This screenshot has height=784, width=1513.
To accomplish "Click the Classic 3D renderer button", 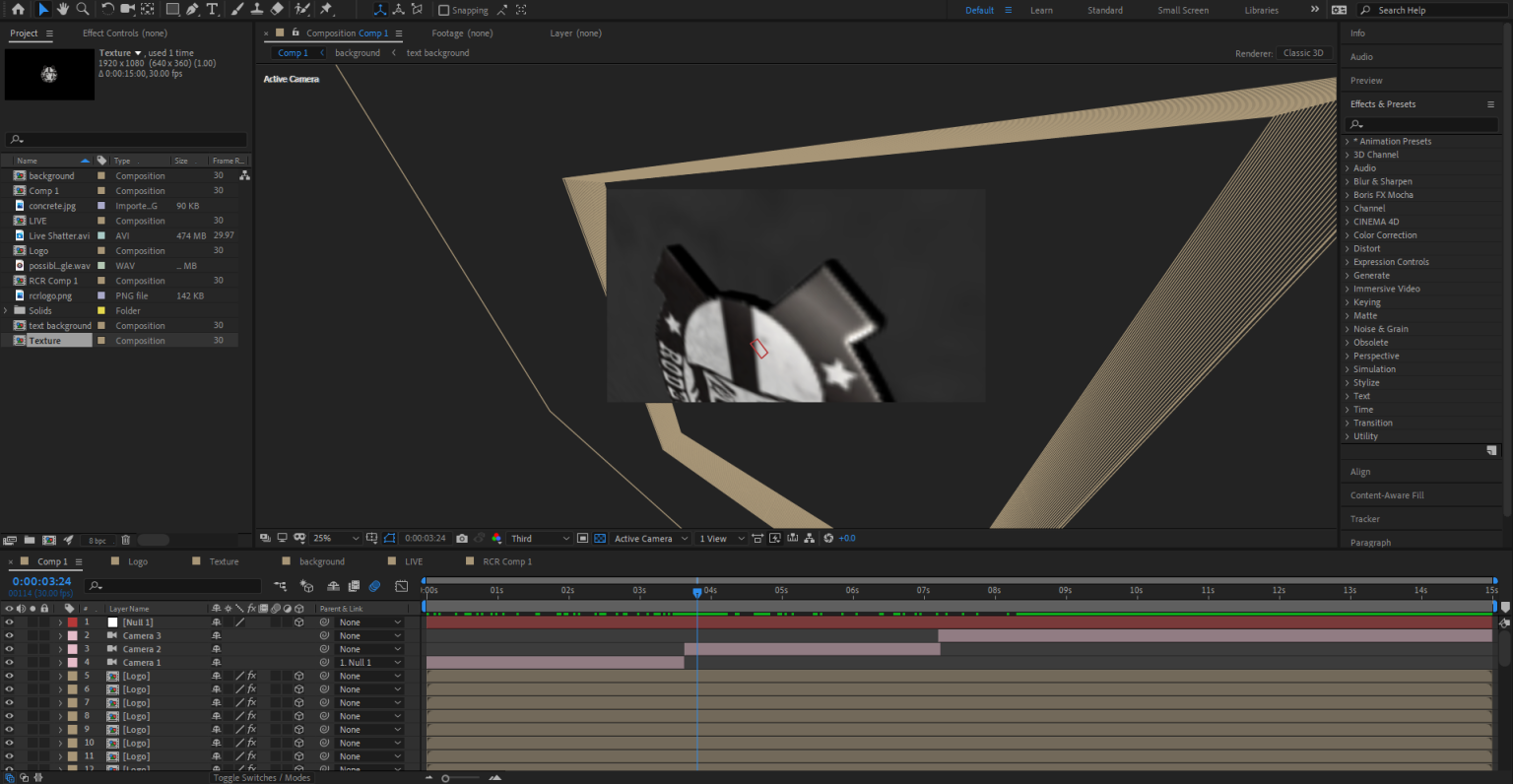I will 1303,53.
